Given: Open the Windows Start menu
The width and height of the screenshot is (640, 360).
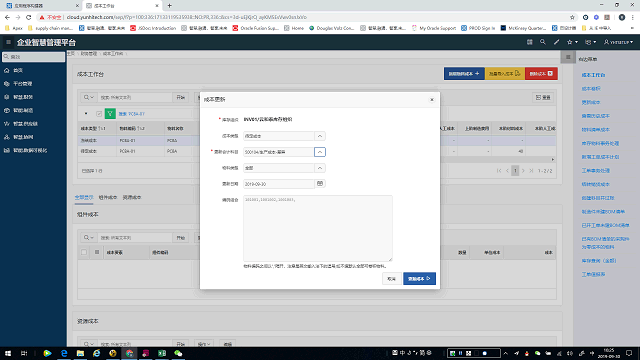Looking at the screenshot, I should [x=8, y=353].
